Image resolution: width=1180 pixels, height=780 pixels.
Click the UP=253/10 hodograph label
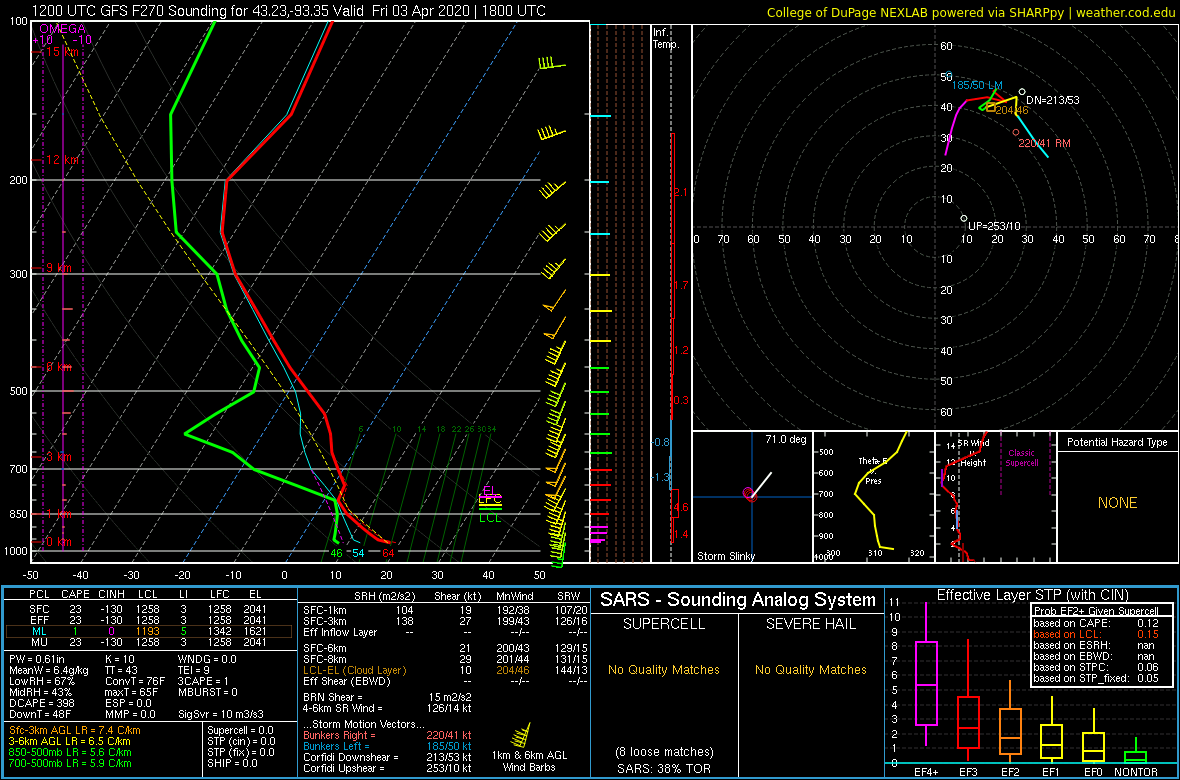point(994,226)
